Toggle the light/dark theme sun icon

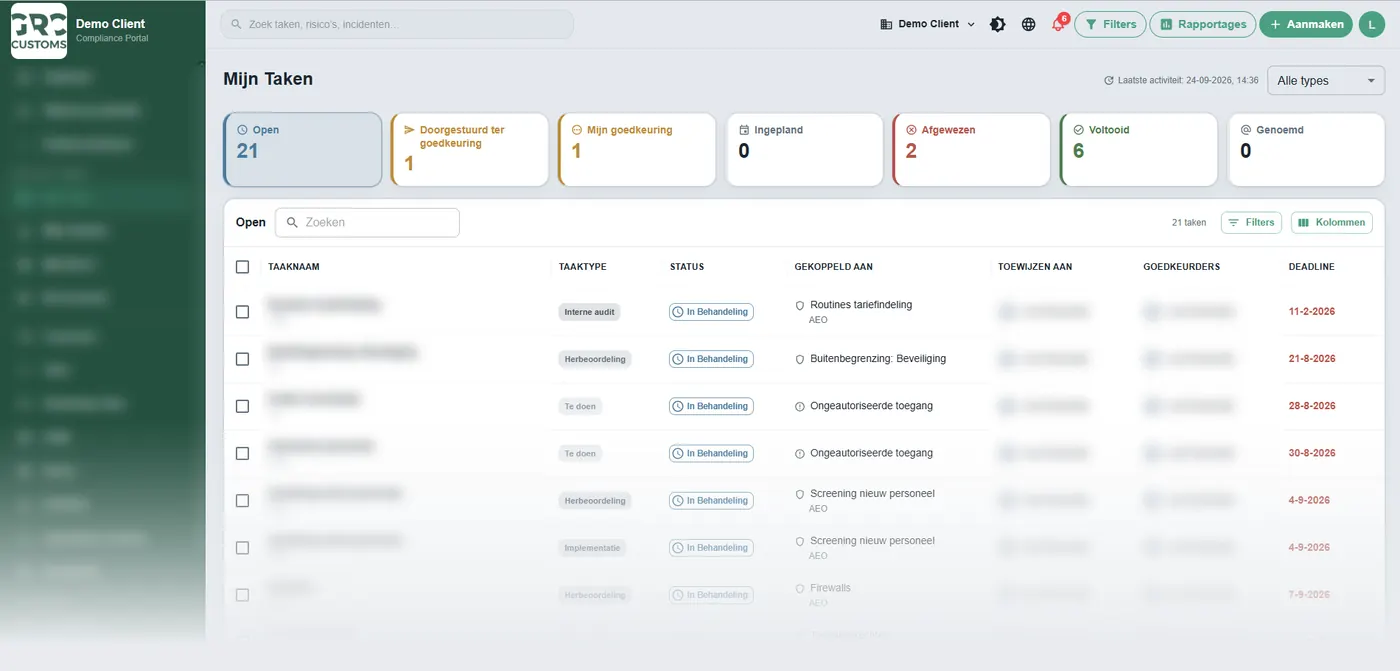997,24
